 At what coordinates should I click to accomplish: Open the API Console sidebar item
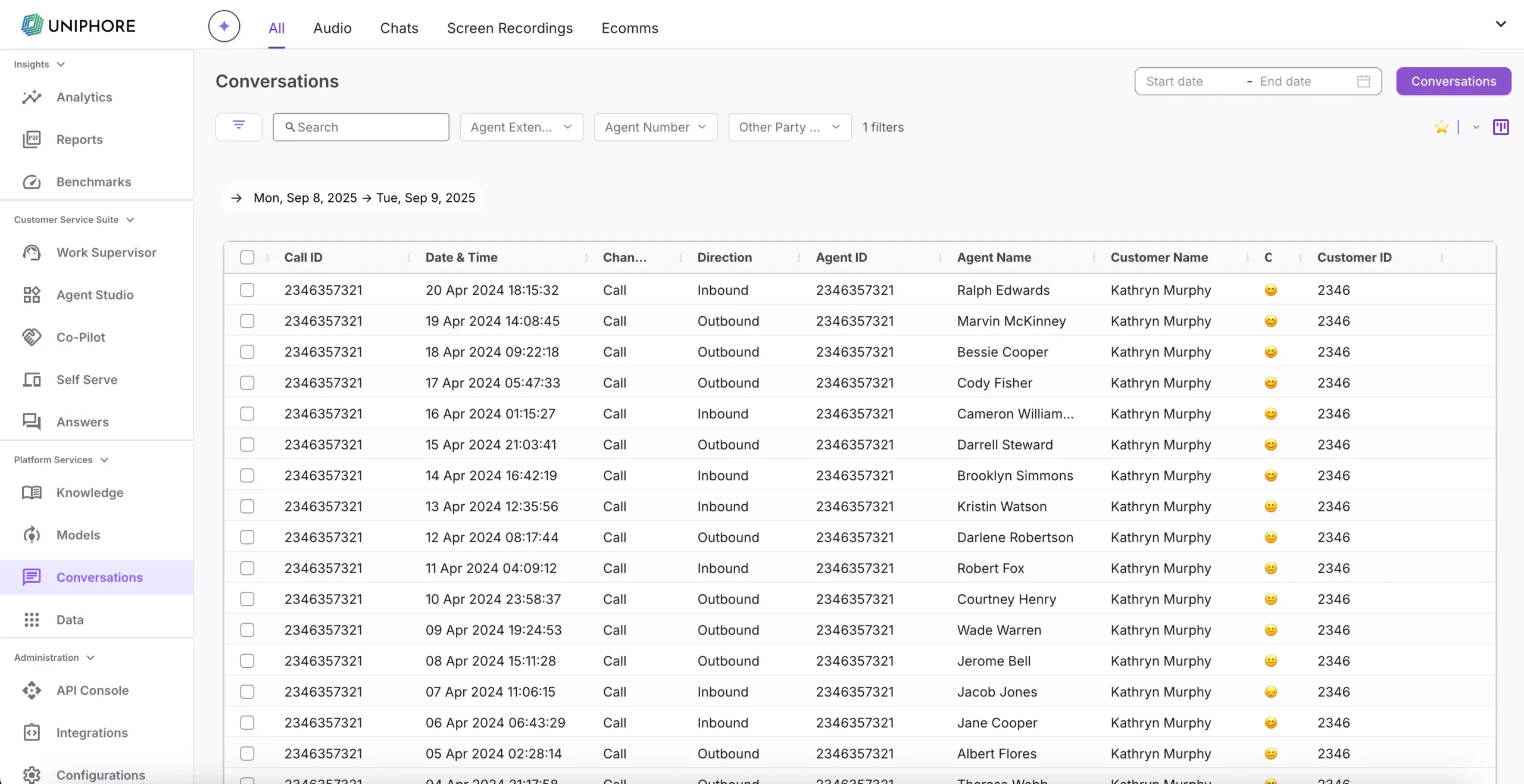click(92, 690)
